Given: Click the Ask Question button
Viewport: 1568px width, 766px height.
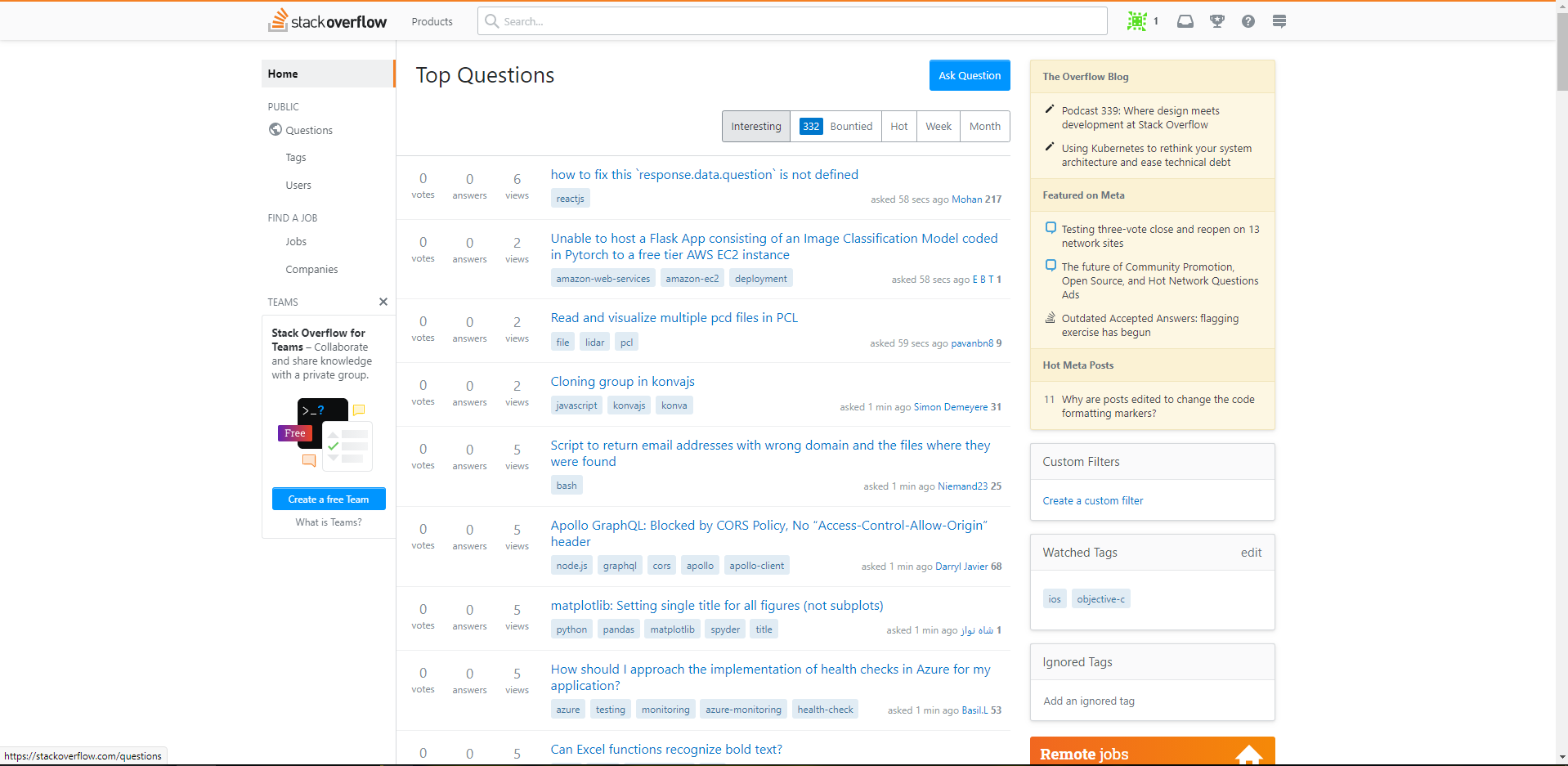Looking at the screenshot, I should point(970,75).
